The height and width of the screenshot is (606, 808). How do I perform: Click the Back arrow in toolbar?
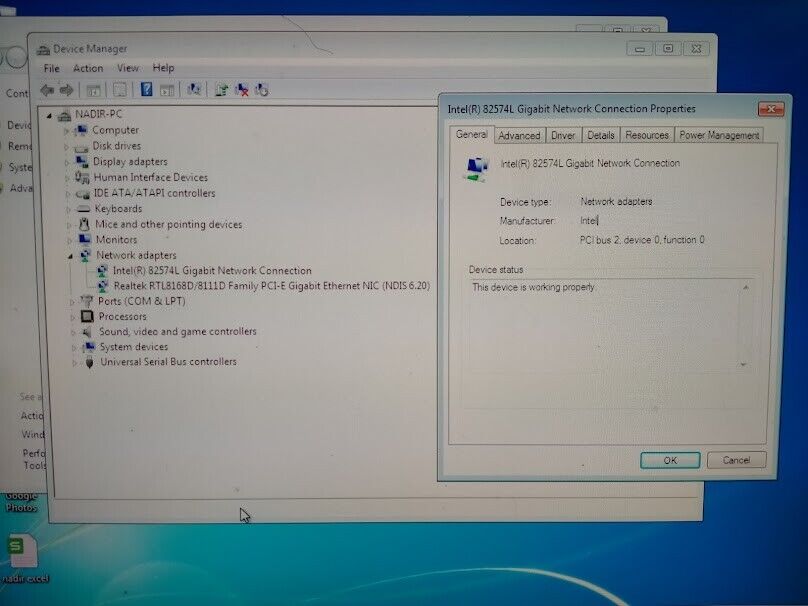(47, 90)
